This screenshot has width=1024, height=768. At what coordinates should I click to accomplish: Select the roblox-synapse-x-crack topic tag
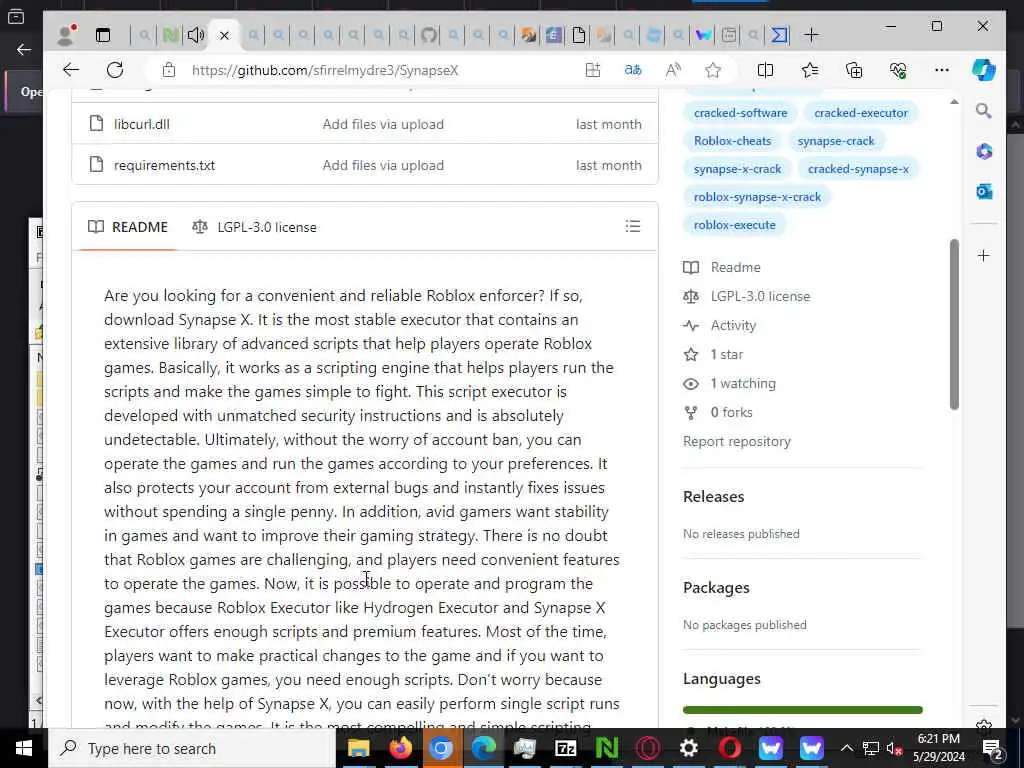pyautogui.click(x=757, y=197)
